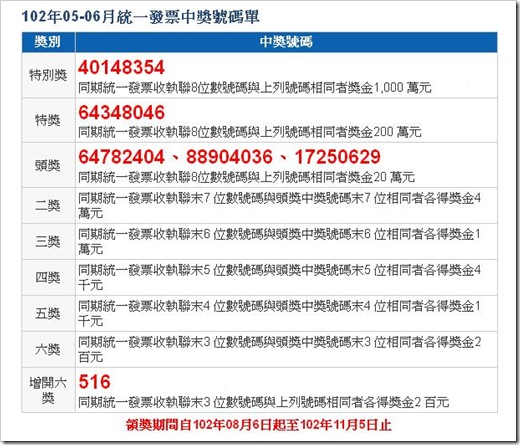This screenshot has width=520, height=445.
Task: Click the 20 萬元 prize description line
Action: point(246,177)
